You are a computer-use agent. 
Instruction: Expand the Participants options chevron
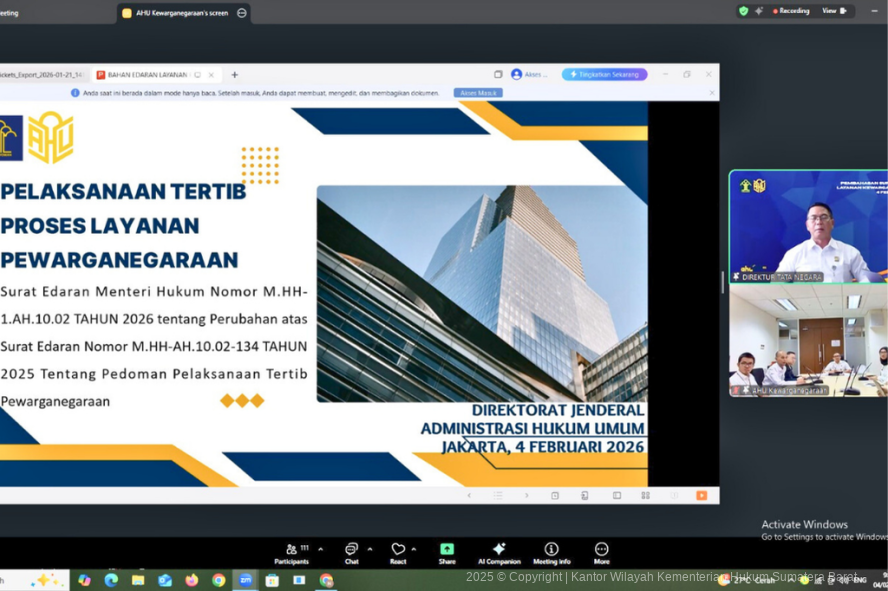pos(320,549)
